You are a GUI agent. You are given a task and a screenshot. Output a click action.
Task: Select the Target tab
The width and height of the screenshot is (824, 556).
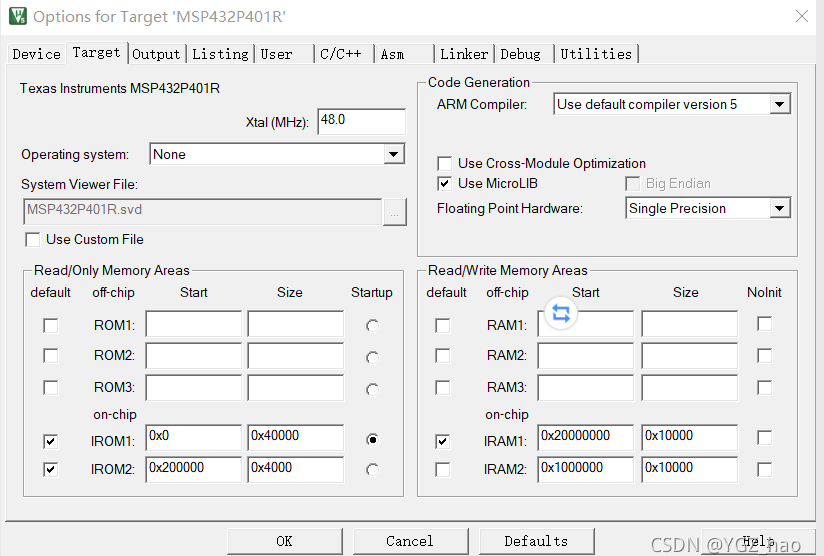[x=97, y=53]
